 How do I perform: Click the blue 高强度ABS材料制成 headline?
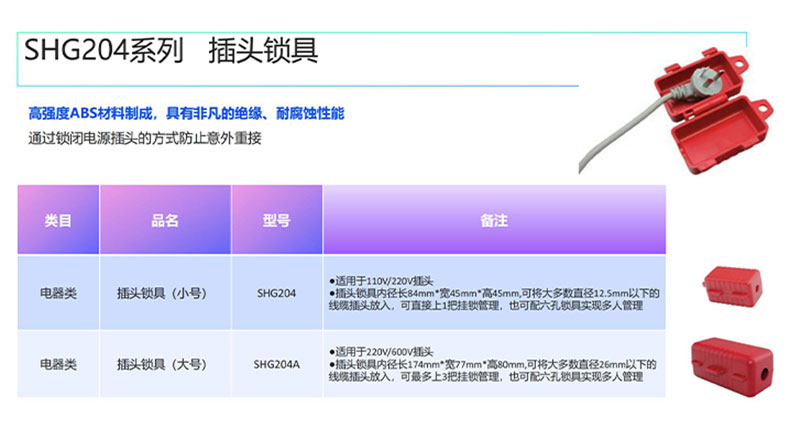click(186, 115)
